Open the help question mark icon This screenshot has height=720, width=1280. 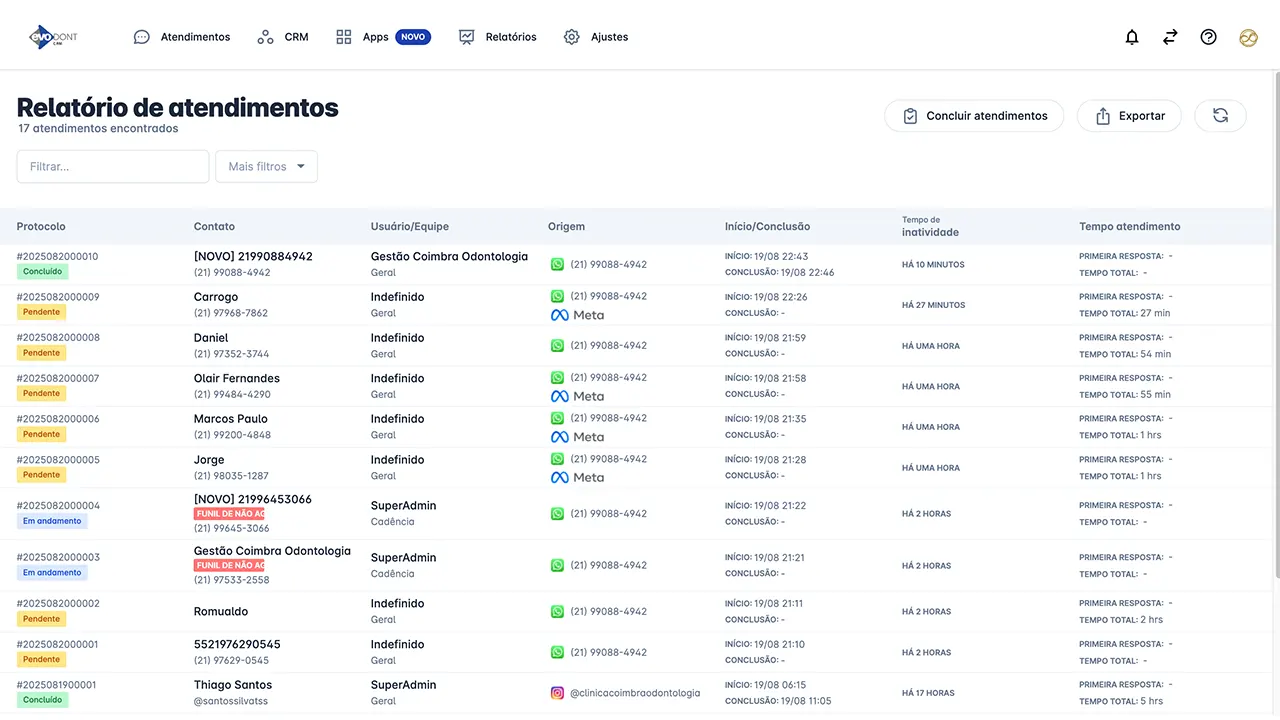[x=1209, y=37]
